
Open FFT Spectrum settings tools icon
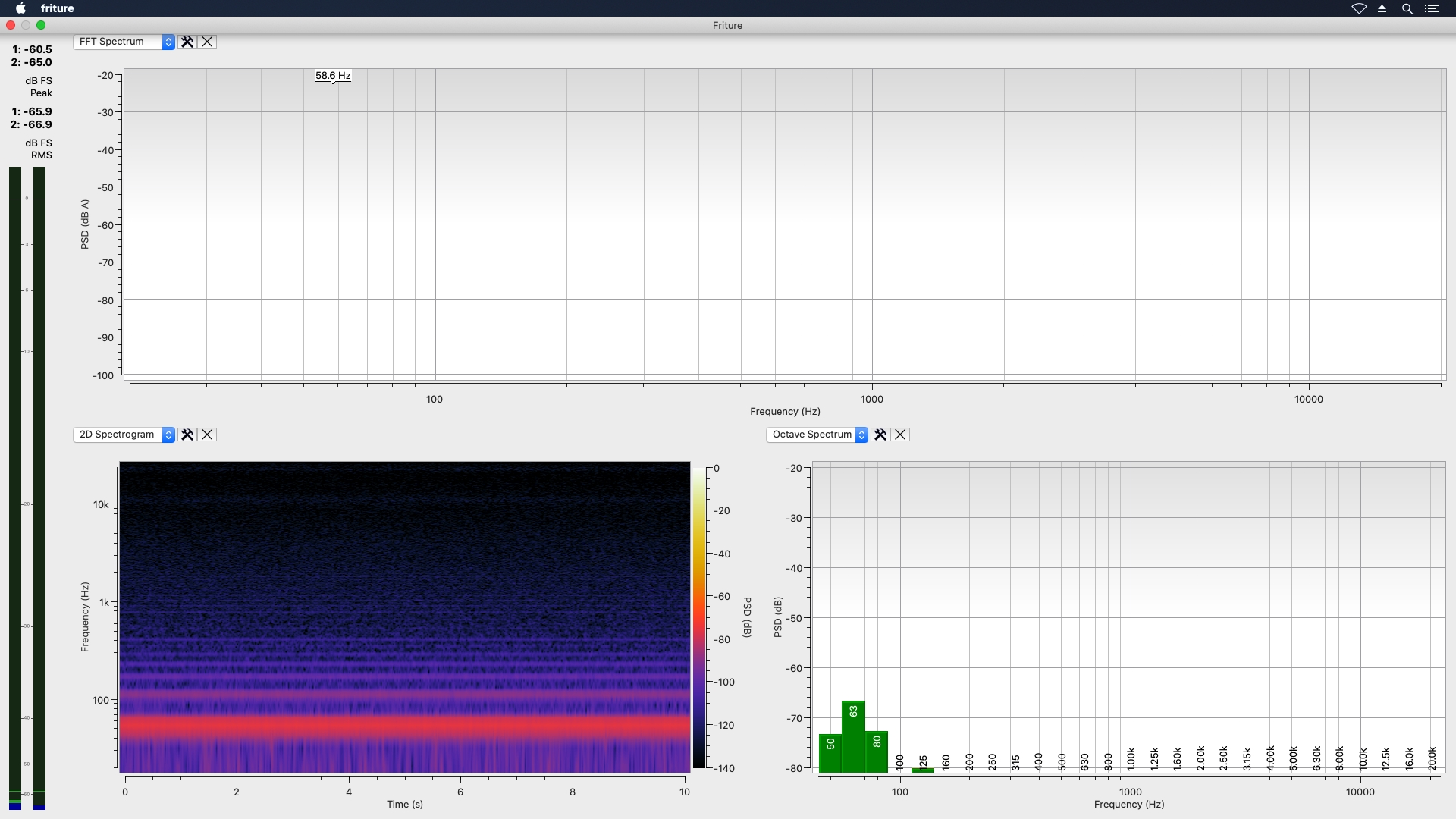[x=187, y=42]
